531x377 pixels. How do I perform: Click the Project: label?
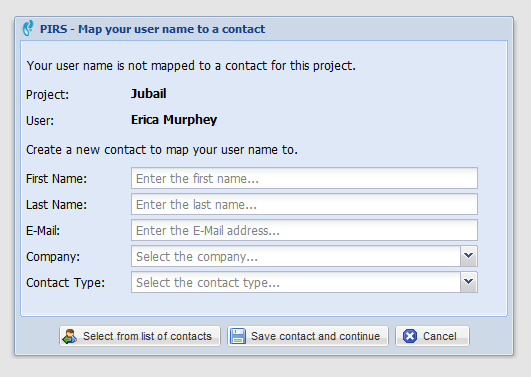(x=47, y=95)
